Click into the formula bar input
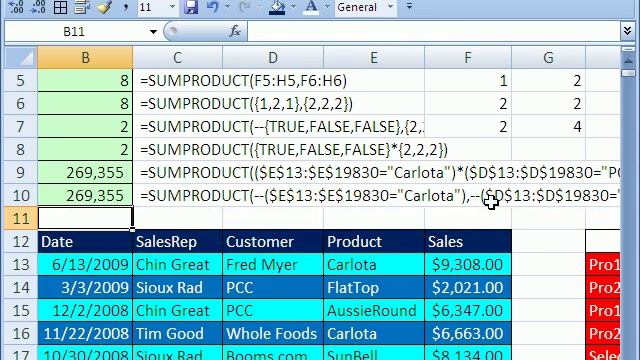Screen dimensions: 640x360 tap(434, 31)
